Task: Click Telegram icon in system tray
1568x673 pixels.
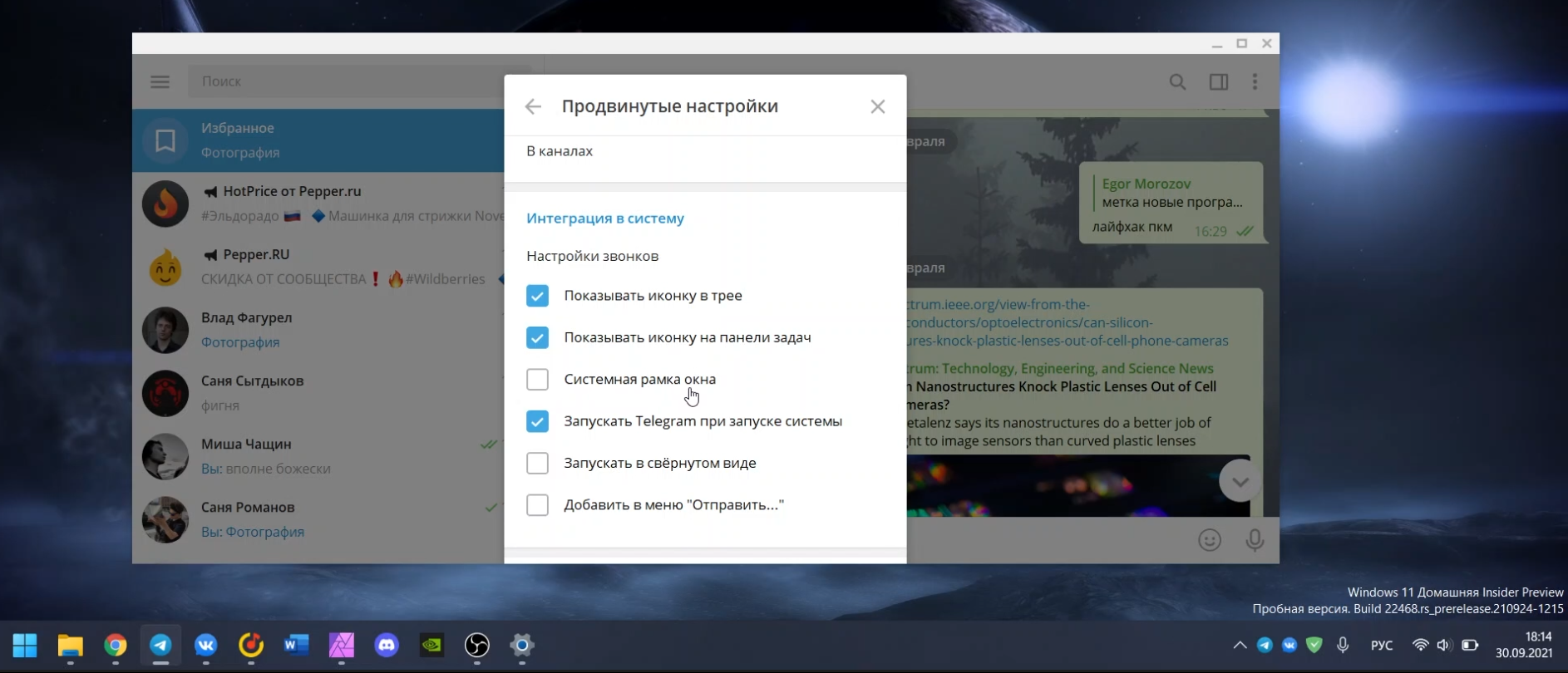Action: tap(1265, 645)
